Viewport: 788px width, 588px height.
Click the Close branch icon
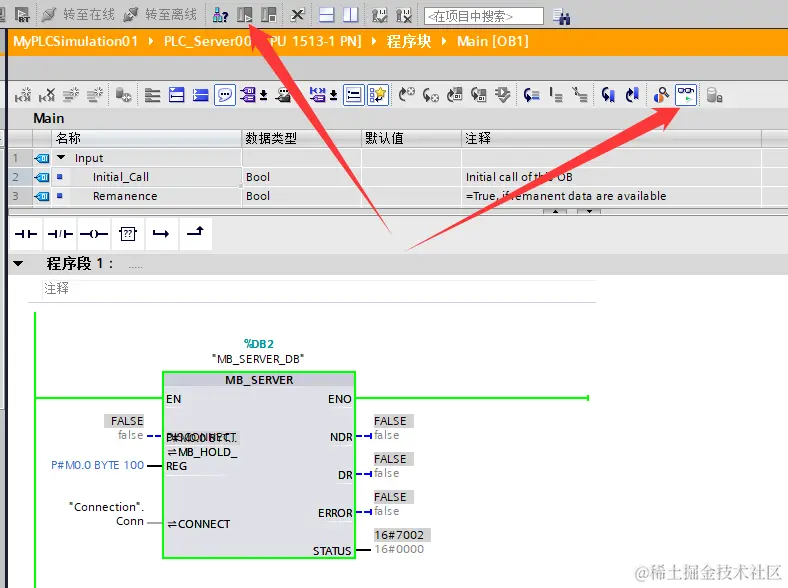coord(195,234)
